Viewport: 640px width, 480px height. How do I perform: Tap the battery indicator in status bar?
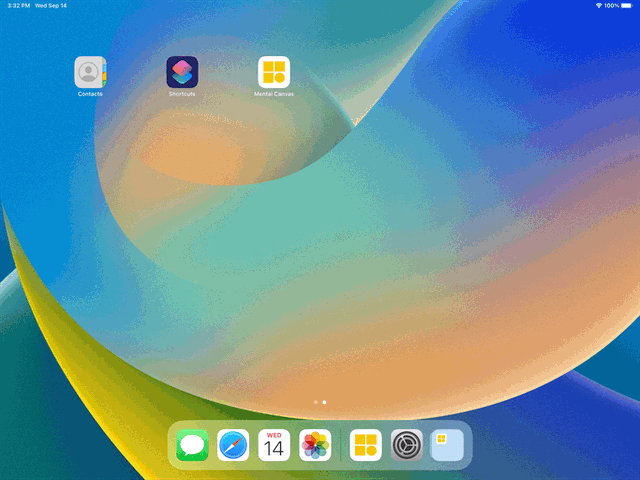tap(627, 6)
